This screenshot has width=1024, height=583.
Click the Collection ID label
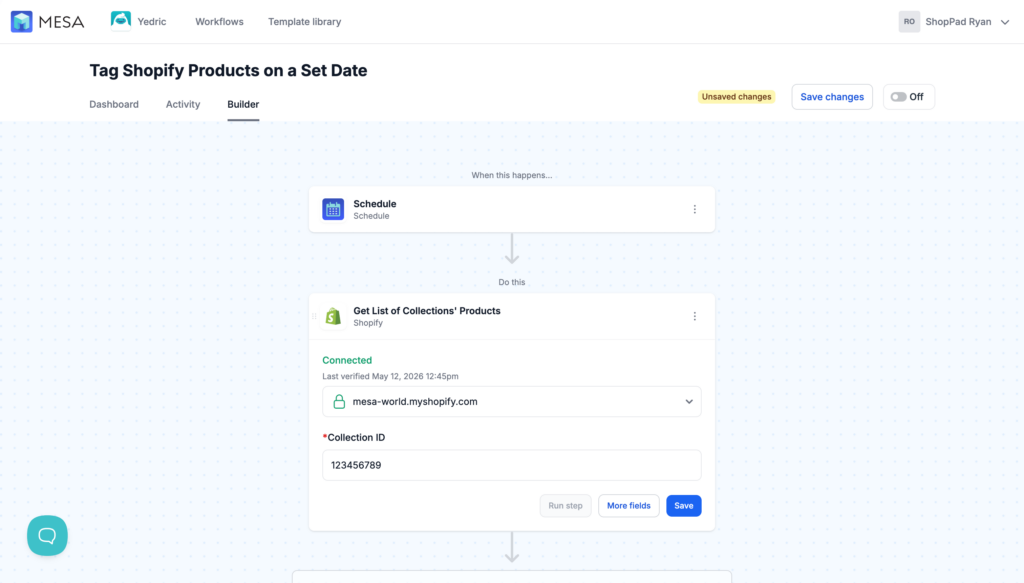(x=356, y=437)
